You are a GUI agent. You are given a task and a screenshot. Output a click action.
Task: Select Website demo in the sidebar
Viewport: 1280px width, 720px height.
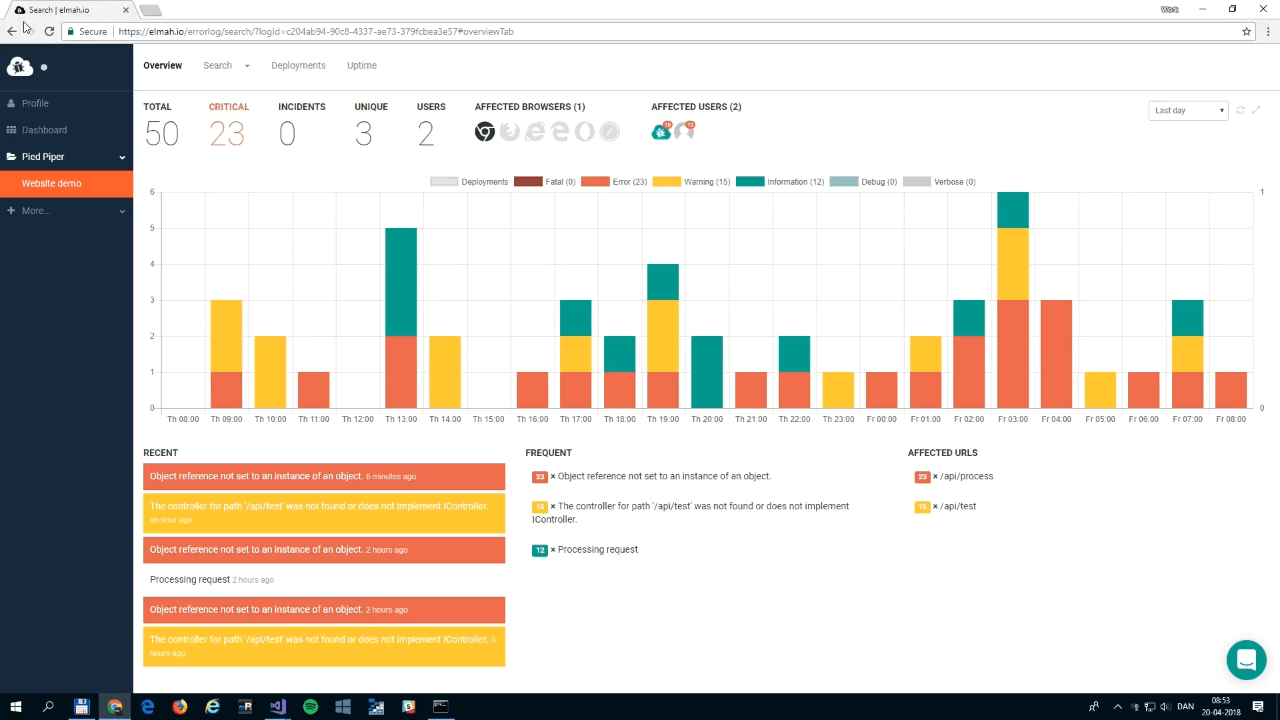pos(51,183)
